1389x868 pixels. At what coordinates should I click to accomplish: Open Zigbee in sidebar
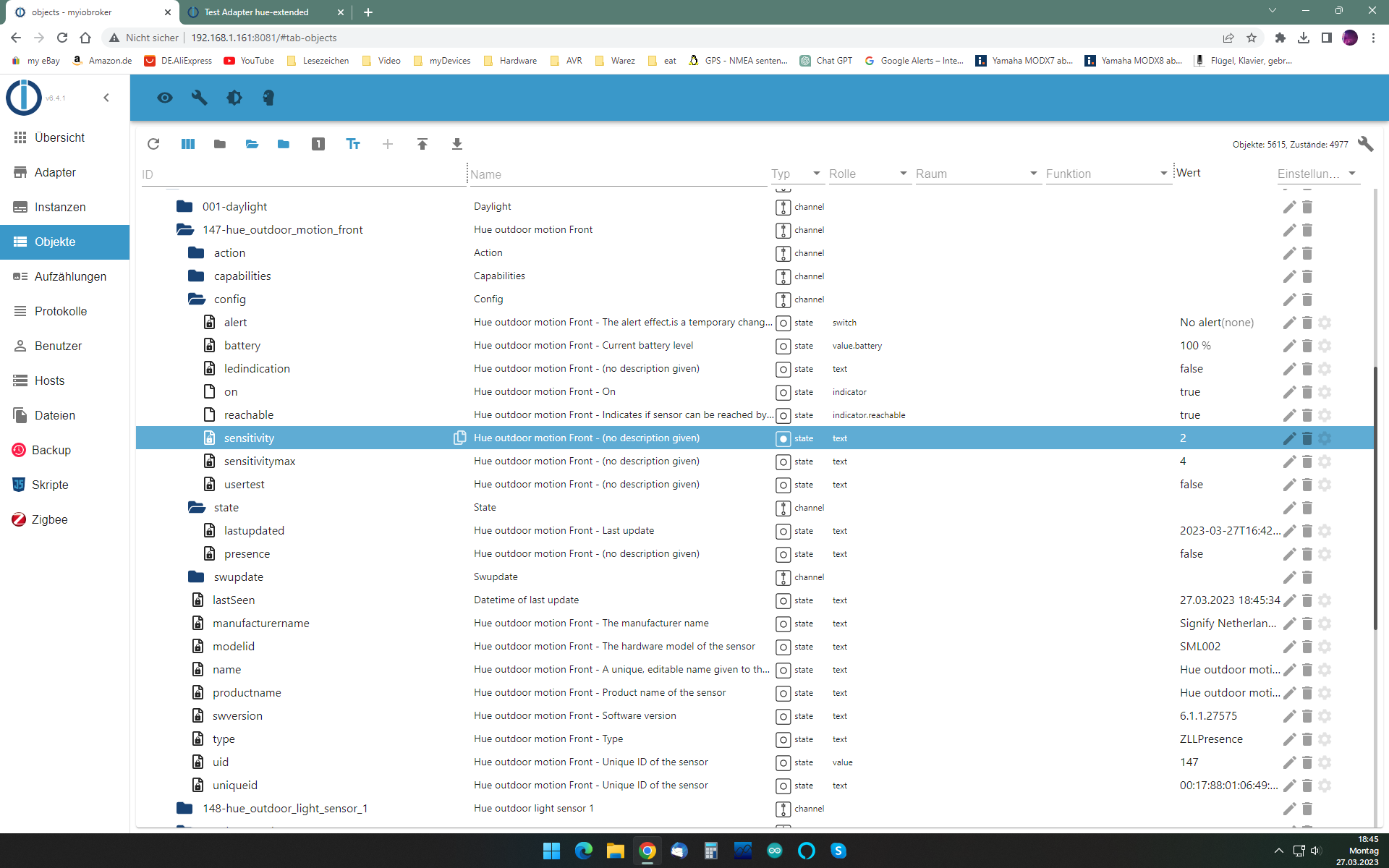64,519
